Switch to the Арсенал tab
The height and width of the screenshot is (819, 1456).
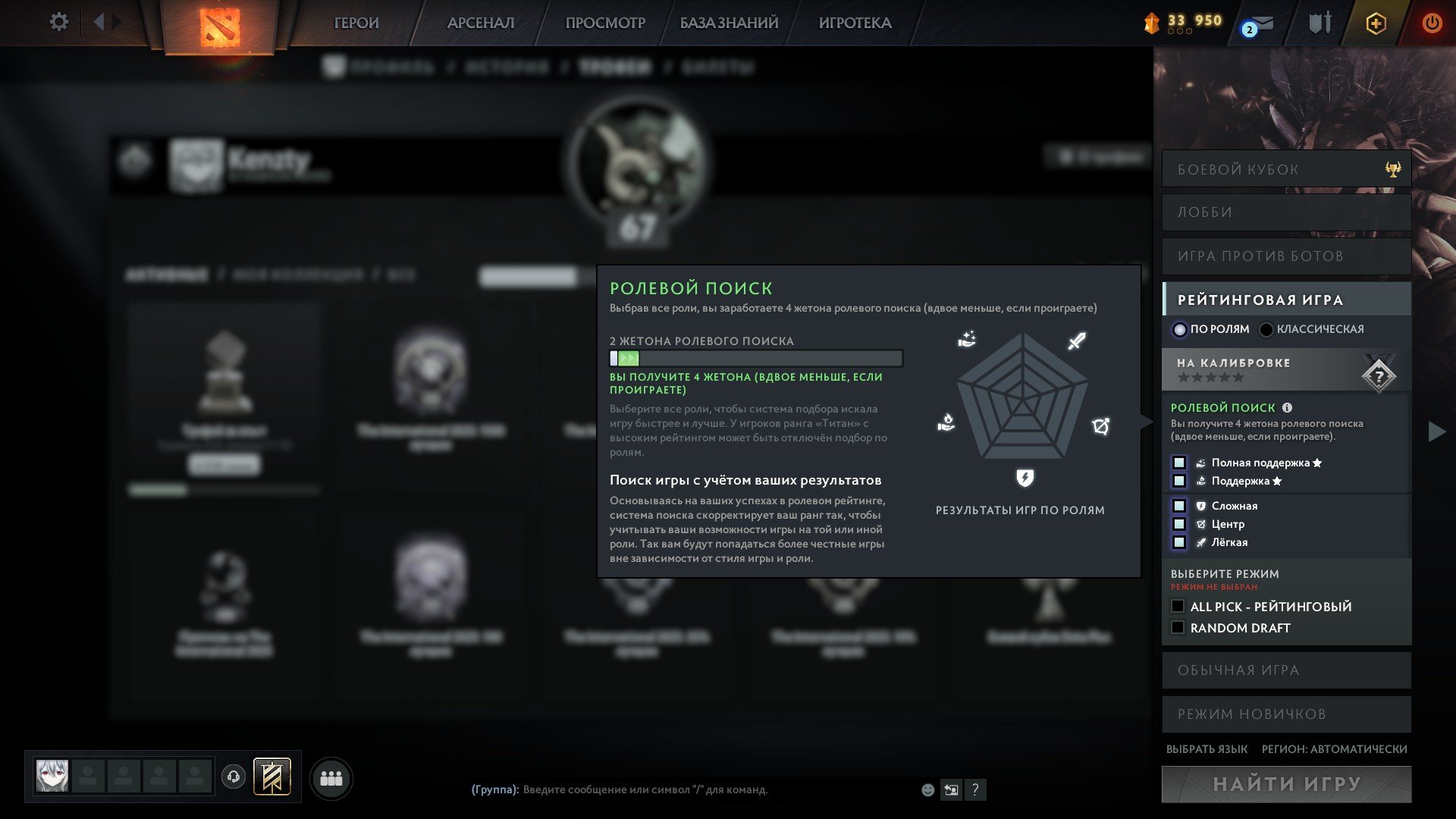(x=481, y=23)
